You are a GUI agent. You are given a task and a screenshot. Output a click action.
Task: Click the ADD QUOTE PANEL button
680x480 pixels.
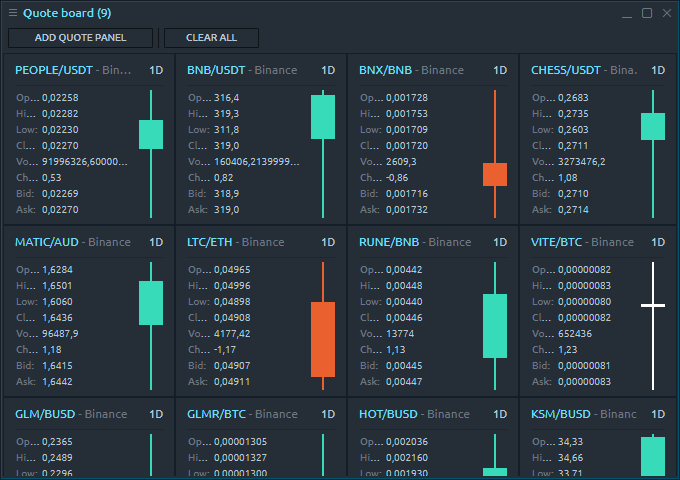80,38
